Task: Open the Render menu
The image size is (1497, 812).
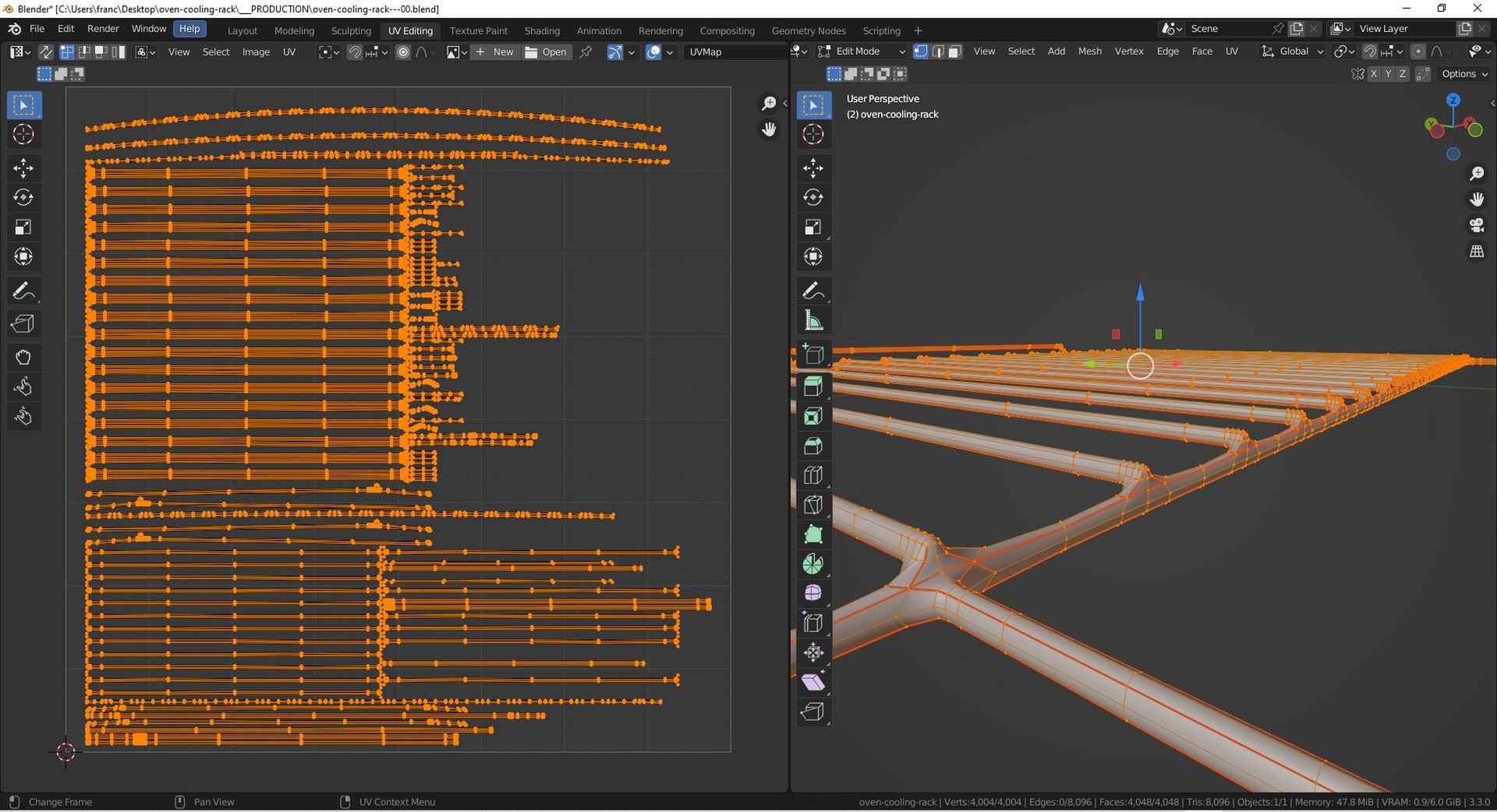Action: pyautogui.click(x=103, y=29)
